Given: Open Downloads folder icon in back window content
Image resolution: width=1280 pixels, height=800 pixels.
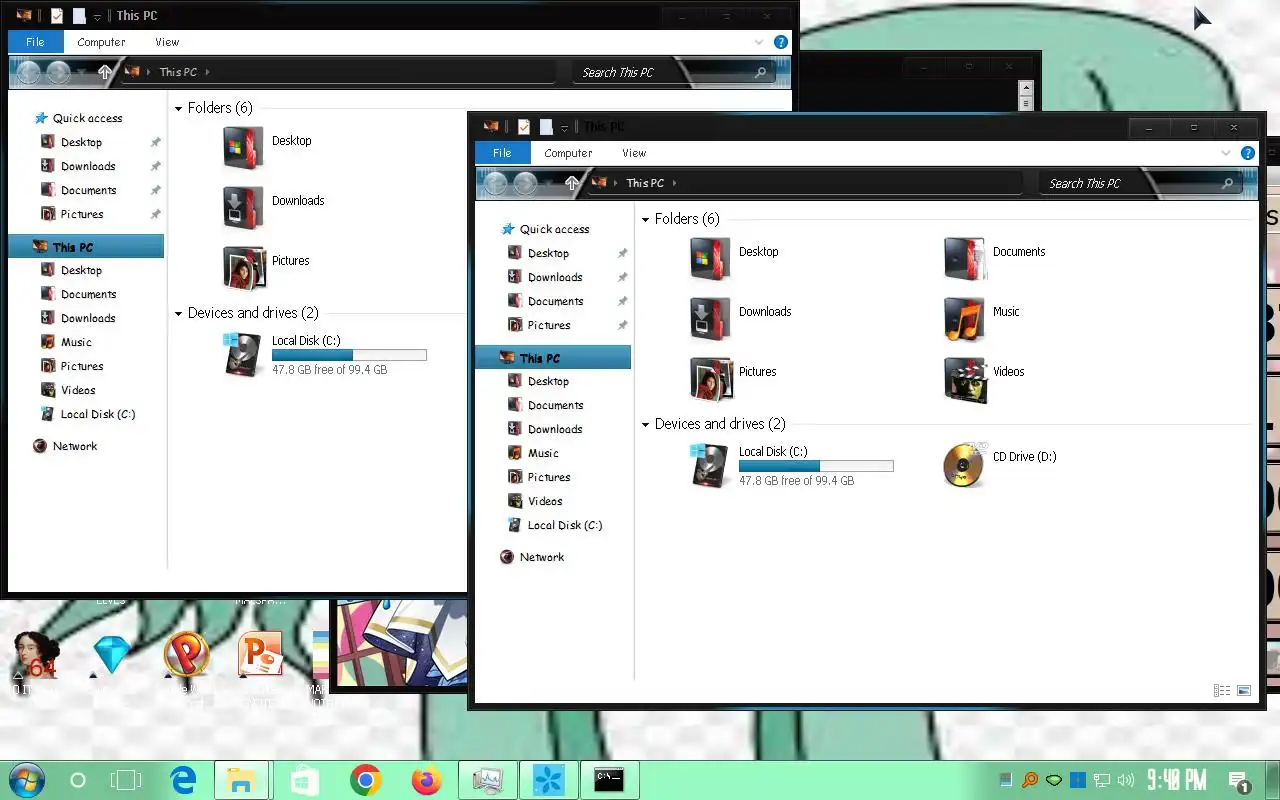Looking at the screenshot, I should pos(244,208).
